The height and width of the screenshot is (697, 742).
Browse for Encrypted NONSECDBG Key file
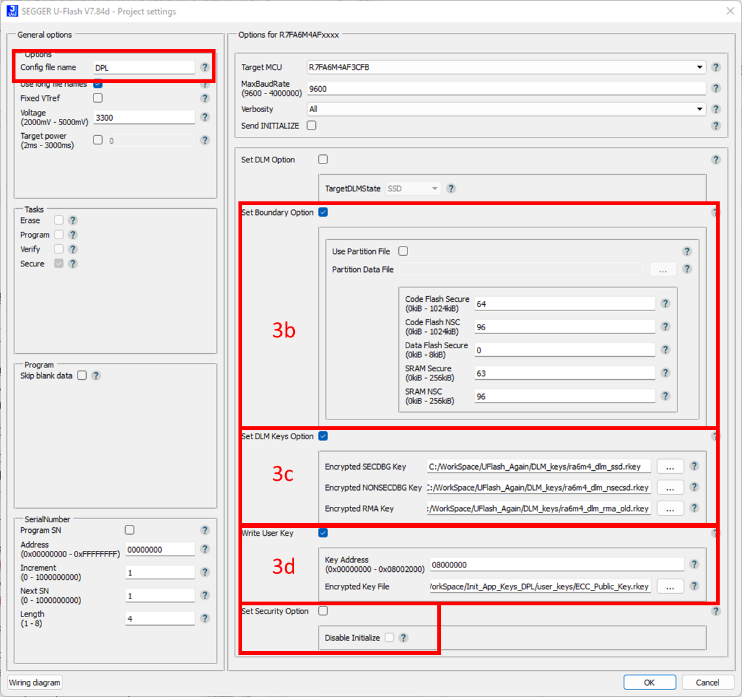(670, 487)
